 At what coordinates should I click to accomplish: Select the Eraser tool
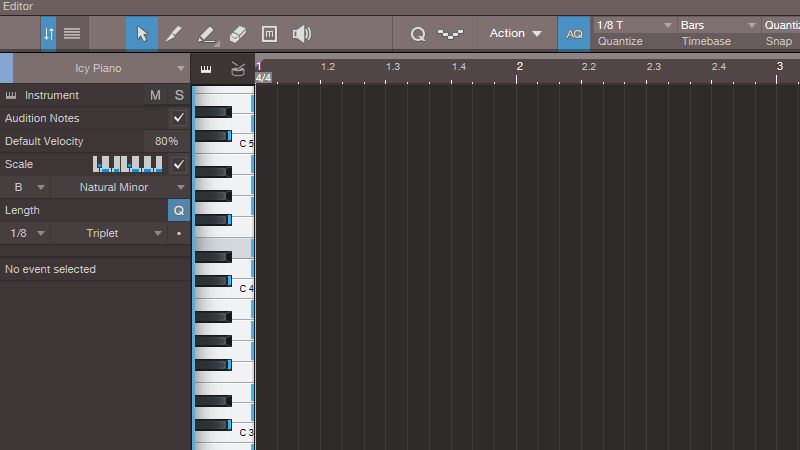tap(238, 34)
